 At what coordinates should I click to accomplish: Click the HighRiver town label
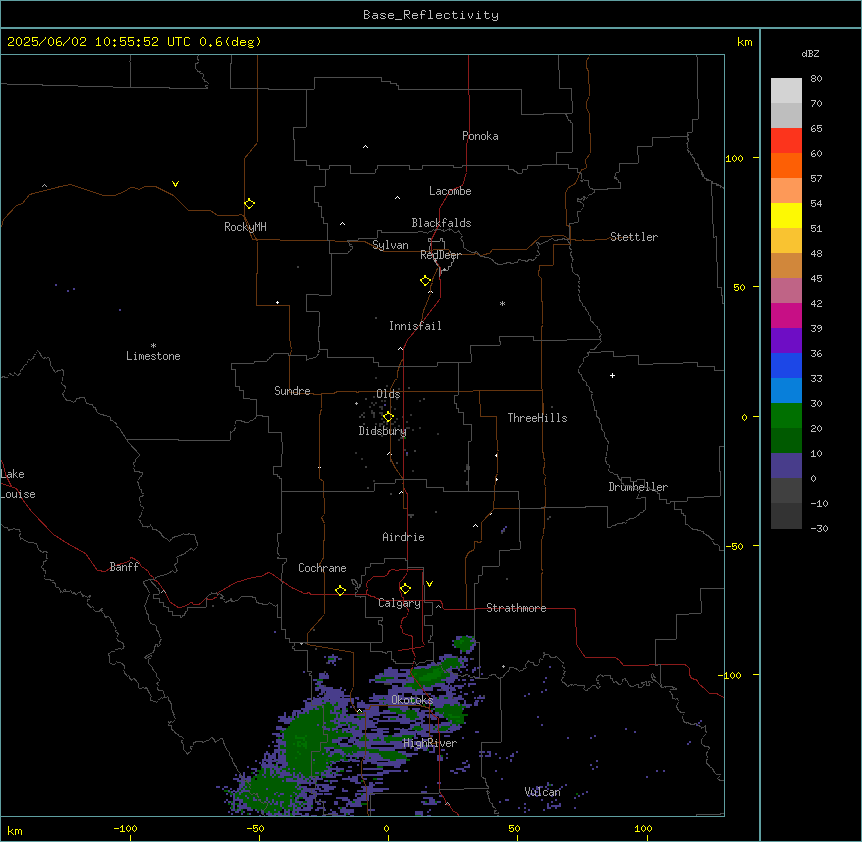point(430,743)
